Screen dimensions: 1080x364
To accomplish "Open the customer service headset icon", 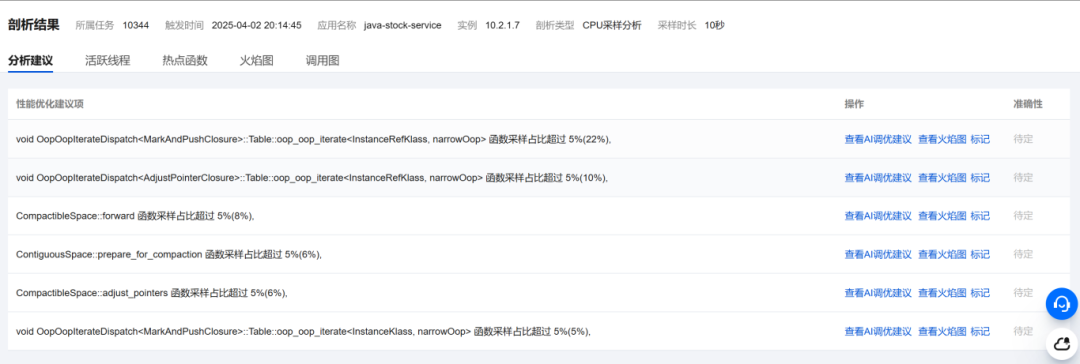I will coord(1061,303).
